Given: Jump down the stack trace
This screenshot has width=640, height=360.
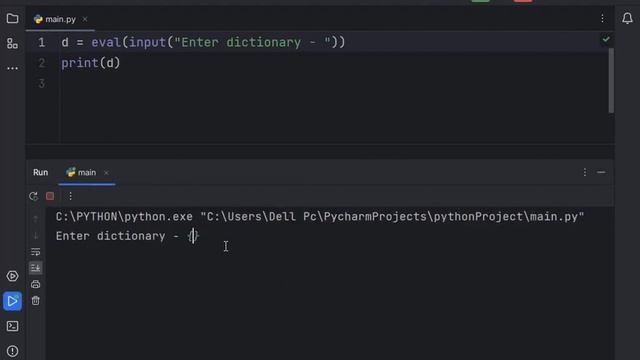Looking at the screenshot, I should coord(36,236).
